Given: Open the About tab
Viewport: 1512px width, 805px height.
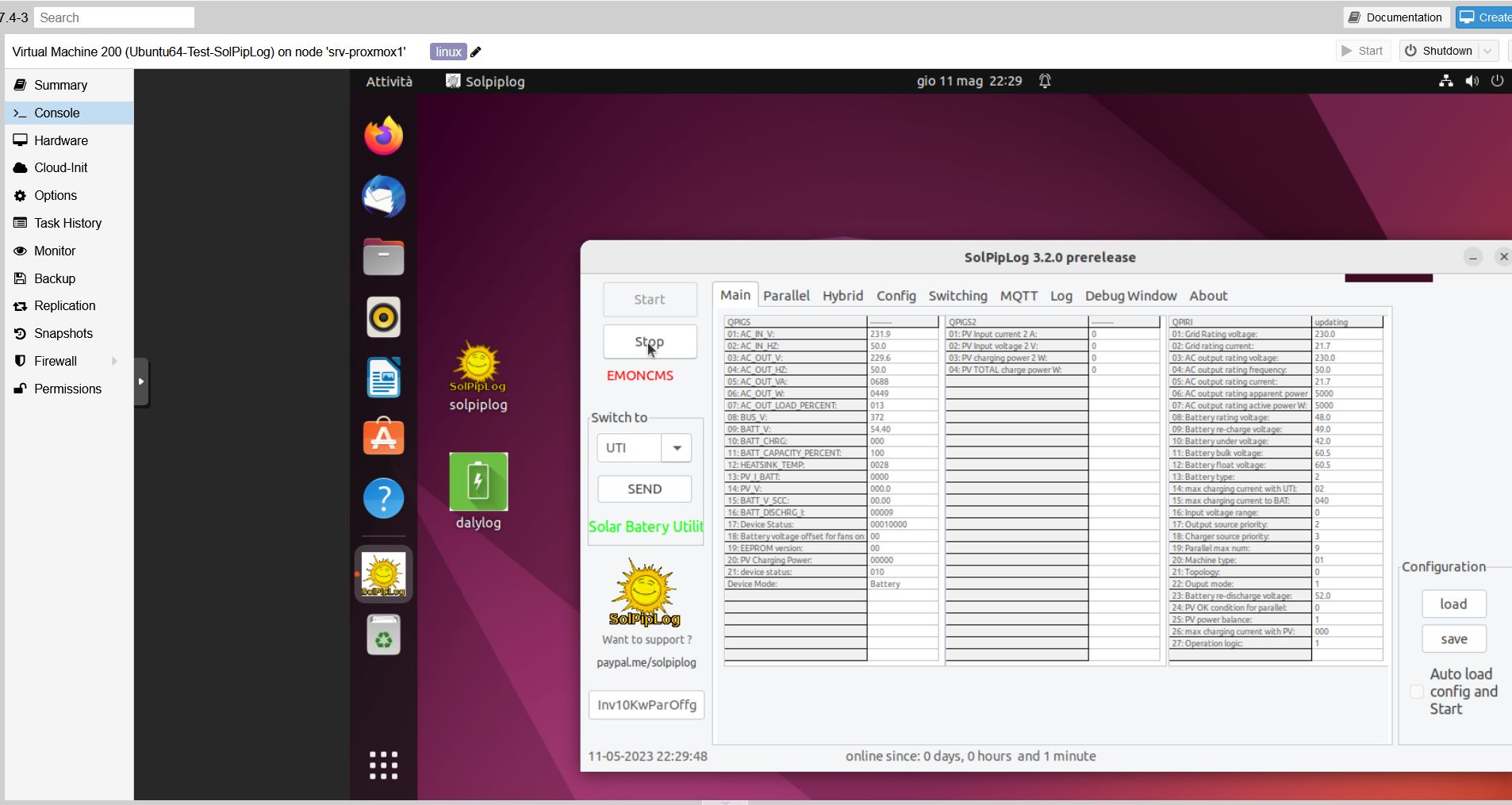Looking at the screenshot, I should 1208,296.
